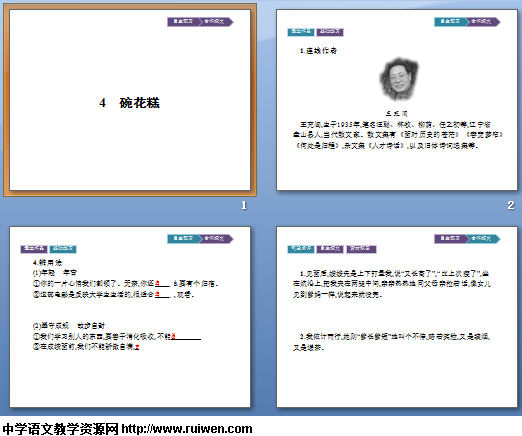Click the third purple sub-tab on slide 4

click(x=361, y=249)
